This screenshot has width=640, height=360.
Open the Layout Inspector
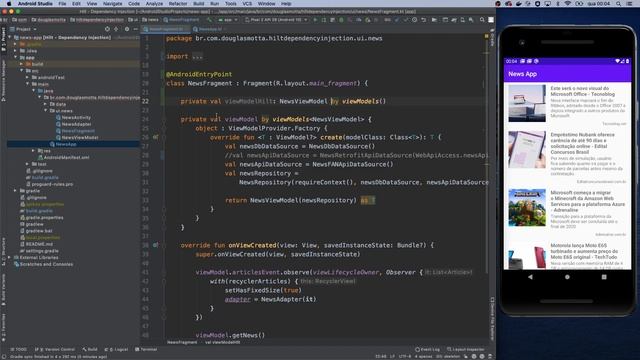point(465,349)
